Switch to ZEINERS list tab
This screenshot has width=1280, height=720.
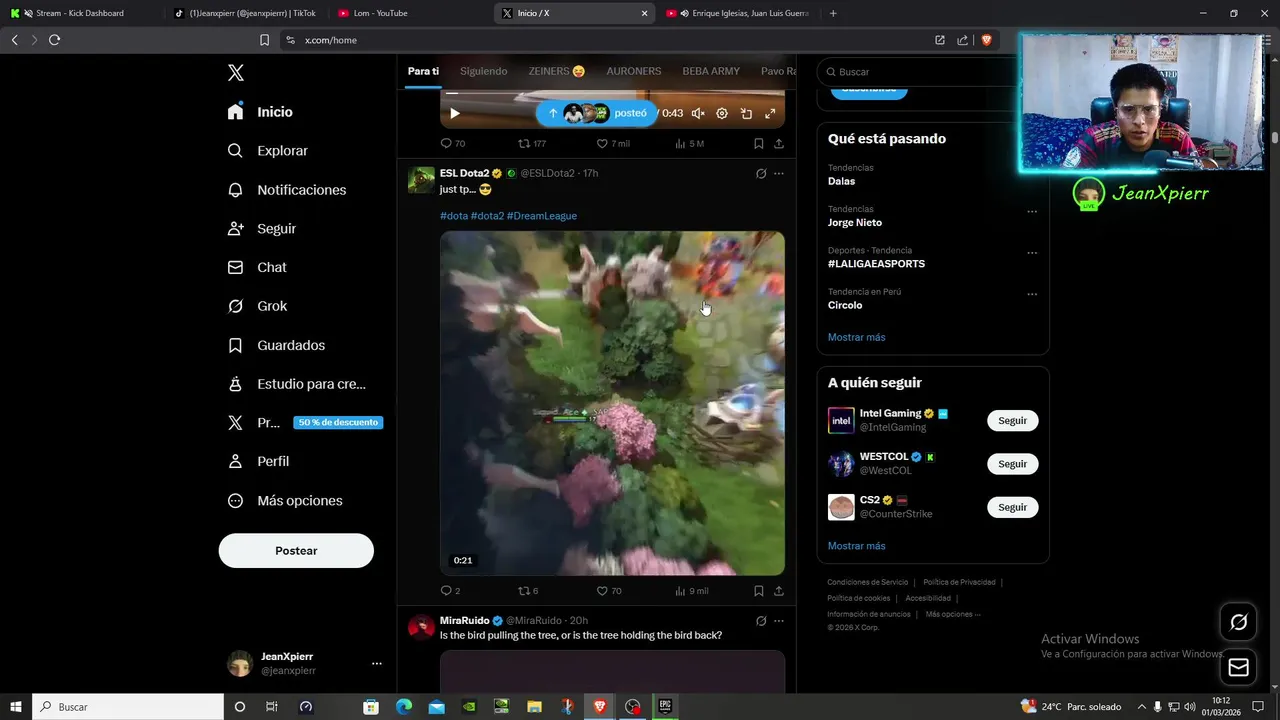[557, 71]
